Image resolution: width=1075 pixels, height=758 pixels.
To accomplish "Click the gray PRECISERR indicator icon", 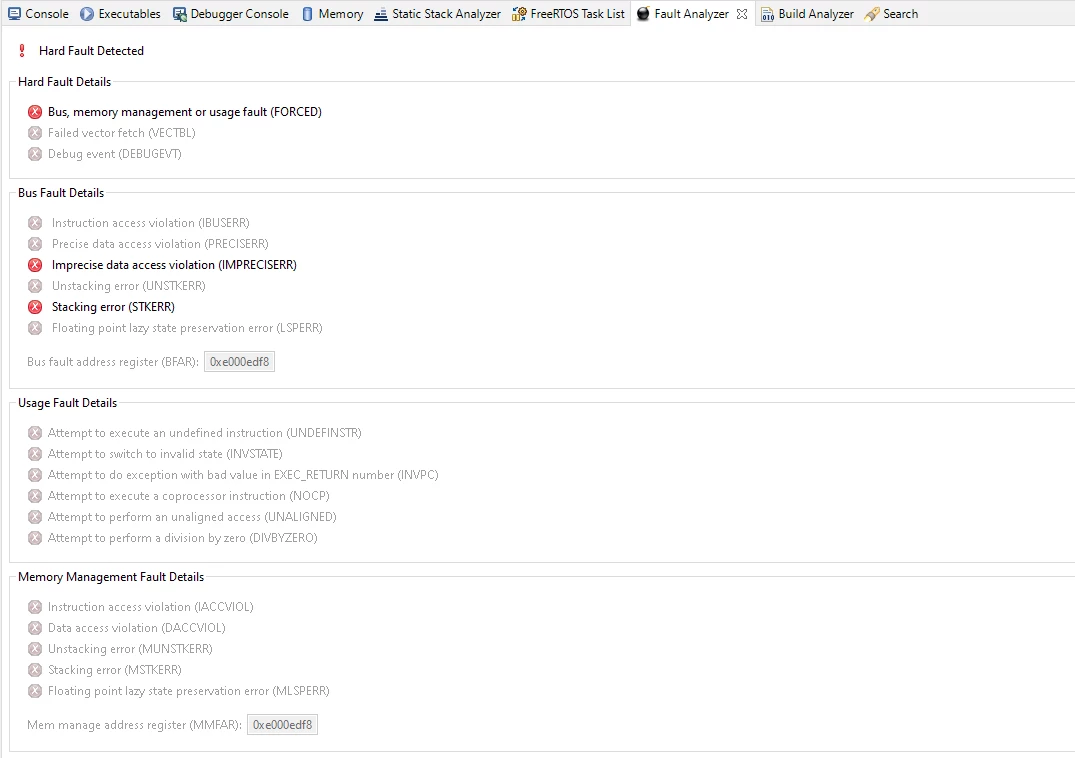I will point(35,244).
